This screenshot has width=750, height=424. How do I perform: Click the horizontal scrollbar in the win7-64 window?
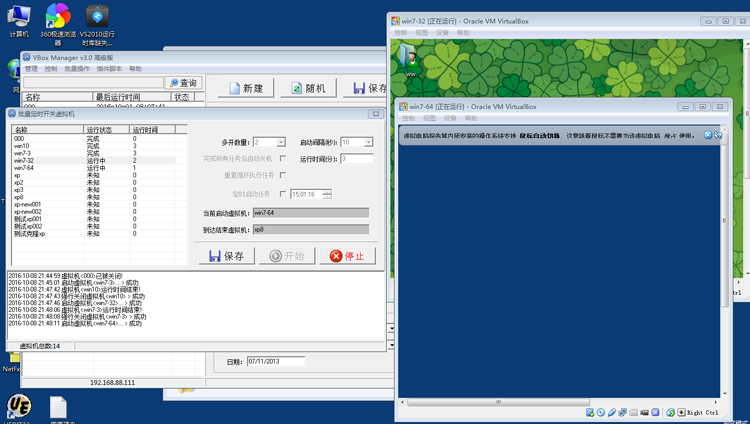498,402
